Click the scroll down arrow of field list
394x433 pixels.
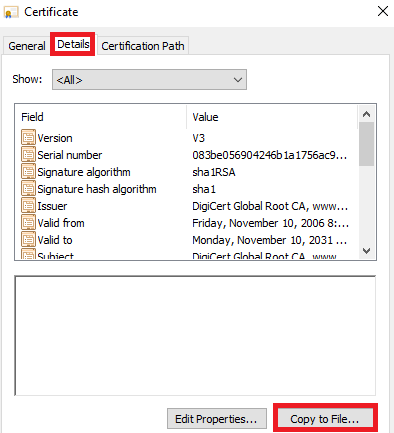[366, 251]
